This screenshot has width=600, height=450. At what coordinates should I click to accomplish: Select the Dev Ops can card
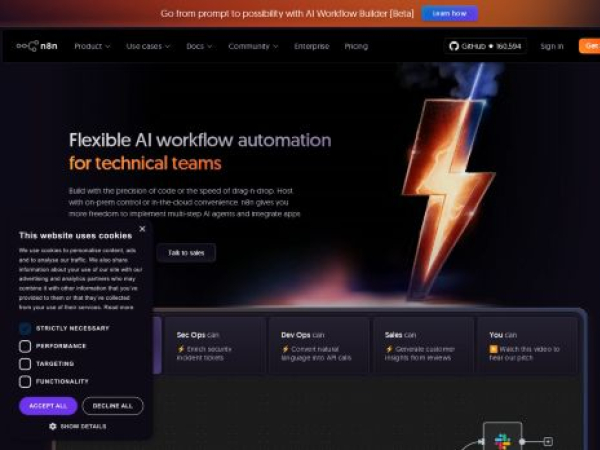click(x=319, y=346)
